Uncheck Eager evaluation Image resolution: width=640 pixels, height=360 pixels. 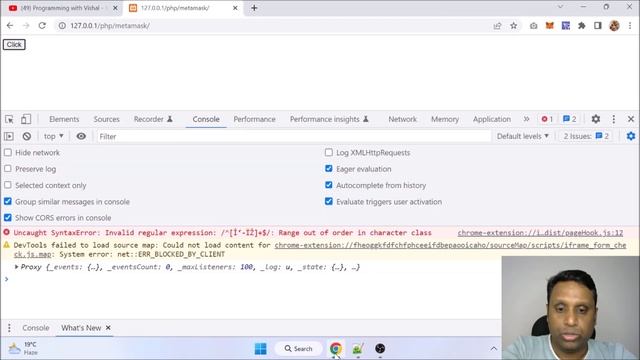[x=329, y=169]
